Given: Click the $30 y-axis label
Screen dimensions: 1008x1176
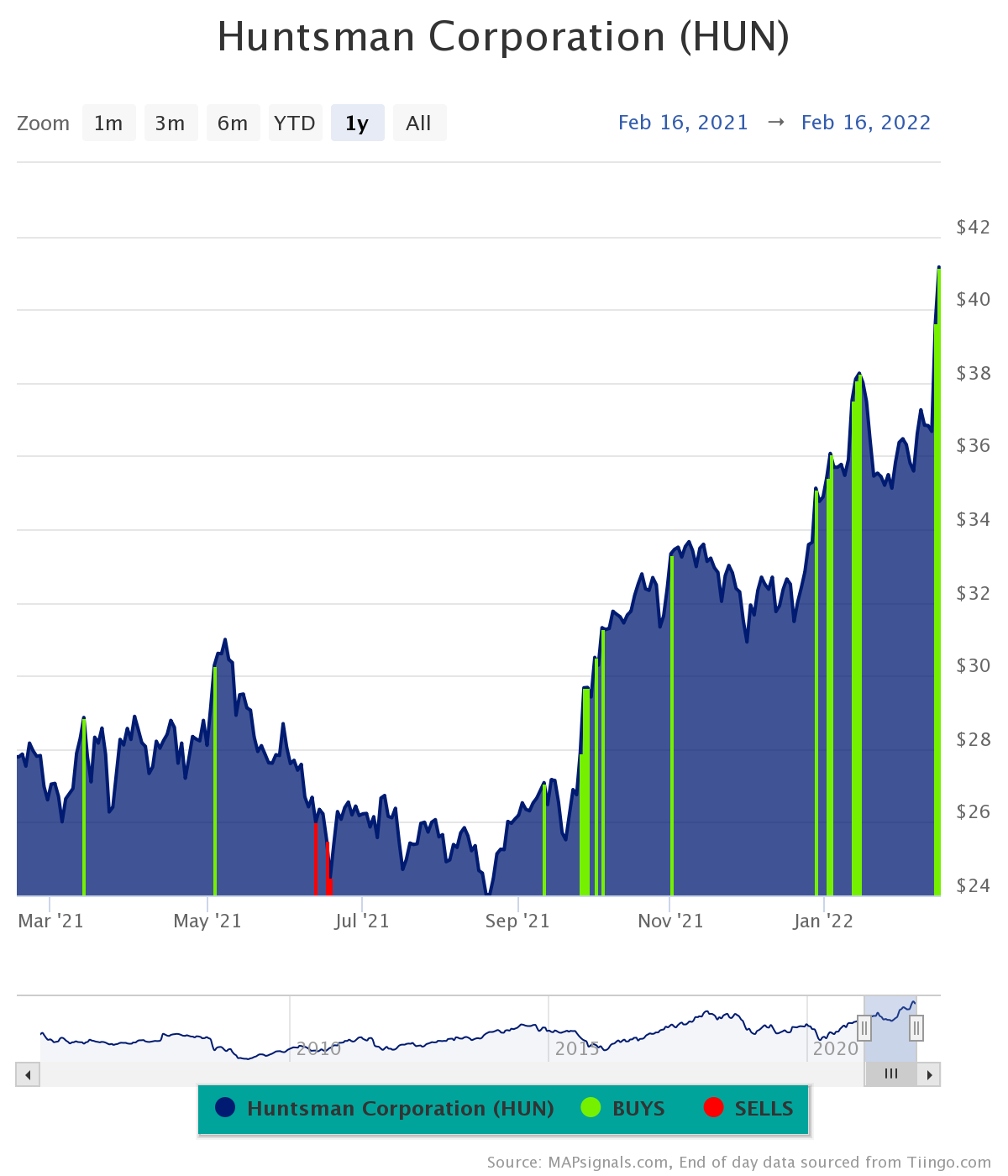Looking at the screenshot, I should [x=974, y=665].
